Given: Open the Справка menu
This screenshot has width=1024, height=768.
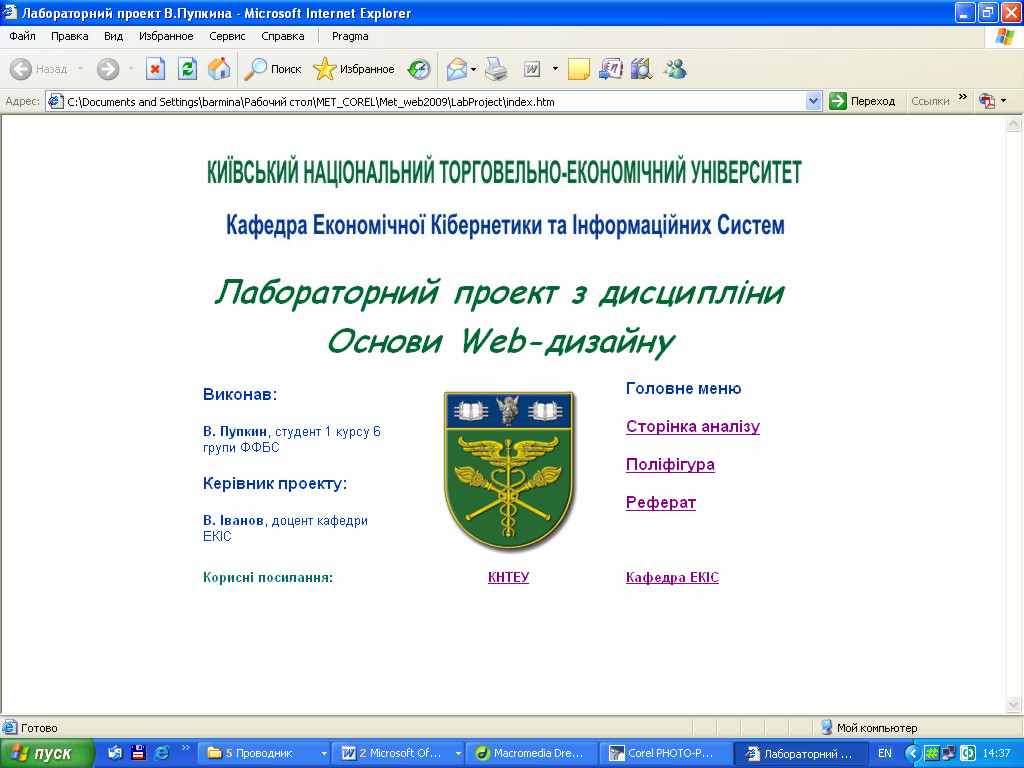Looking at the screenshot, I should 283,36.
